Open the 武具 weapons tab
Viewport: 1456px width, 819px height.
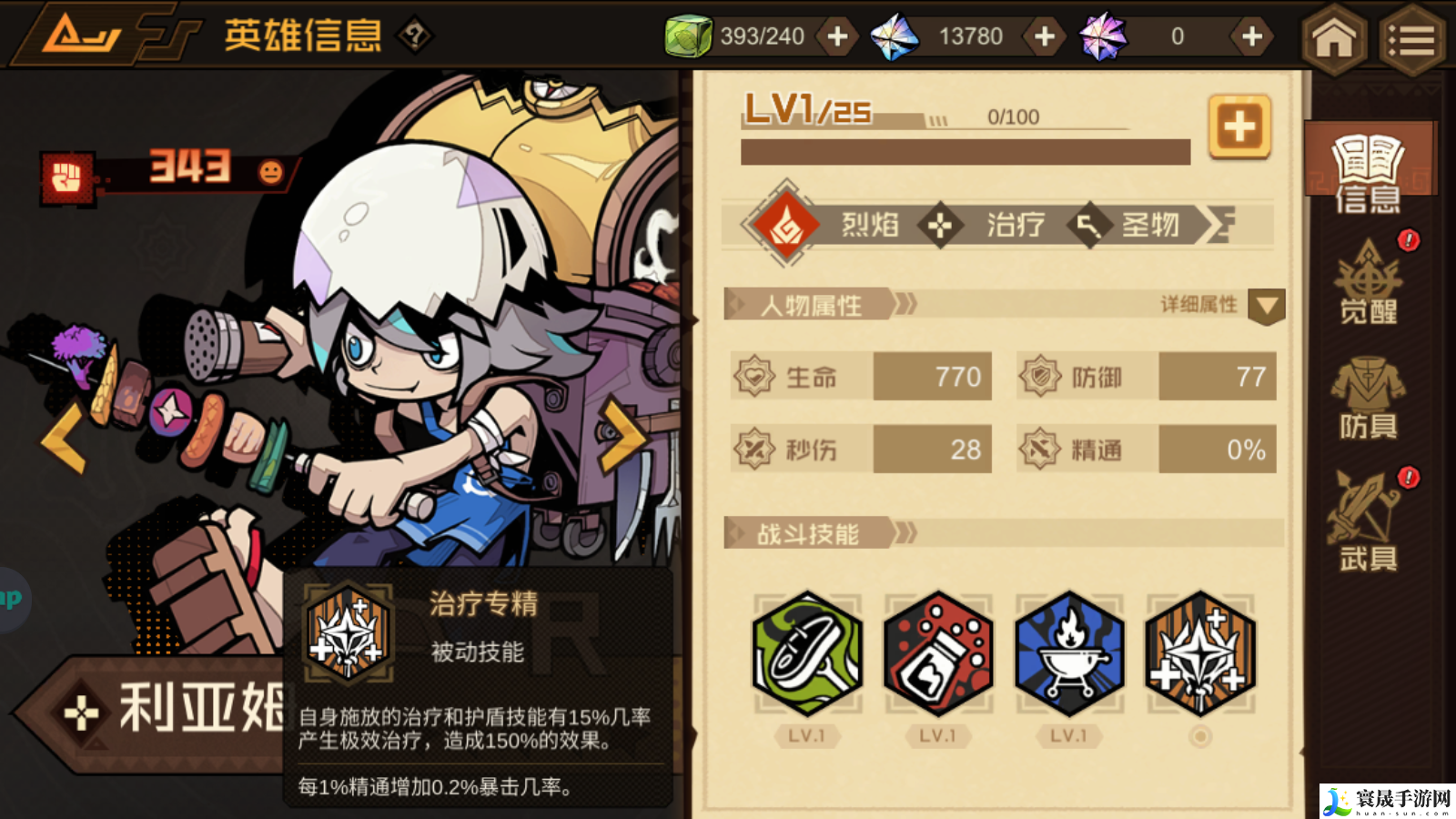pyautogui.click(x=1368, y=521)
